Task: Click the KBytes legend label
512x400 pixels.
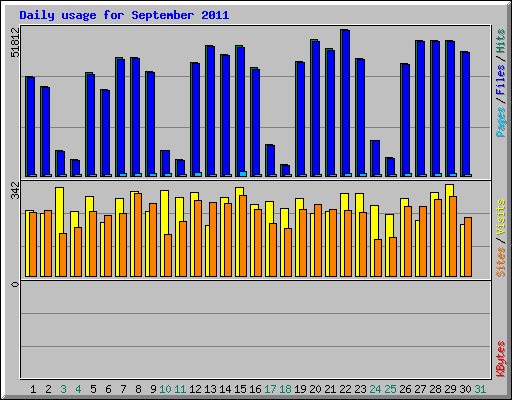Action: point(501,359)
